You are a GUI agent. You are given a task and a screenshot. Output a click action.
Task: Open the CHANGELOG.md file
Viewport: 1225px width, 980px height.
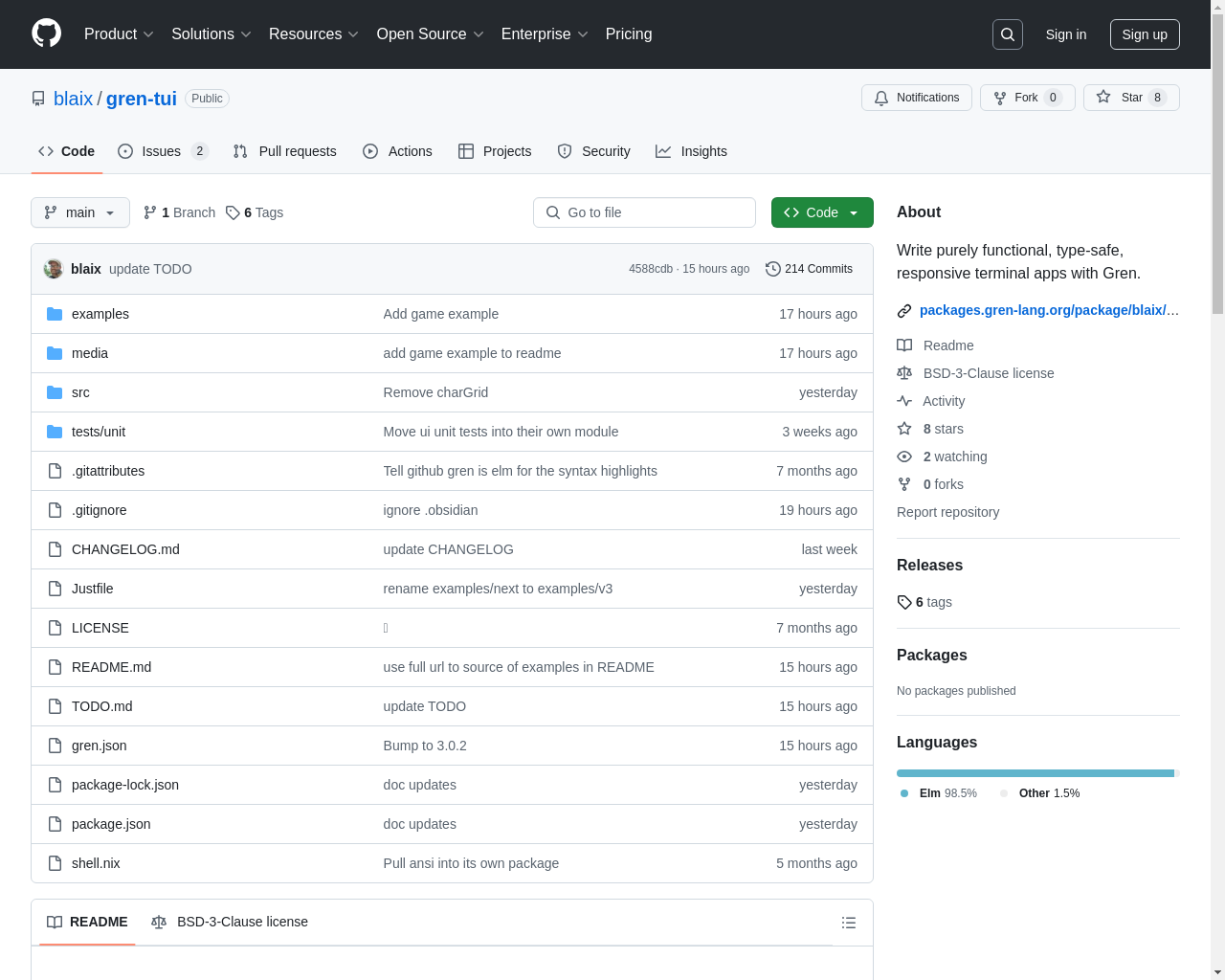tap(125, 549)
